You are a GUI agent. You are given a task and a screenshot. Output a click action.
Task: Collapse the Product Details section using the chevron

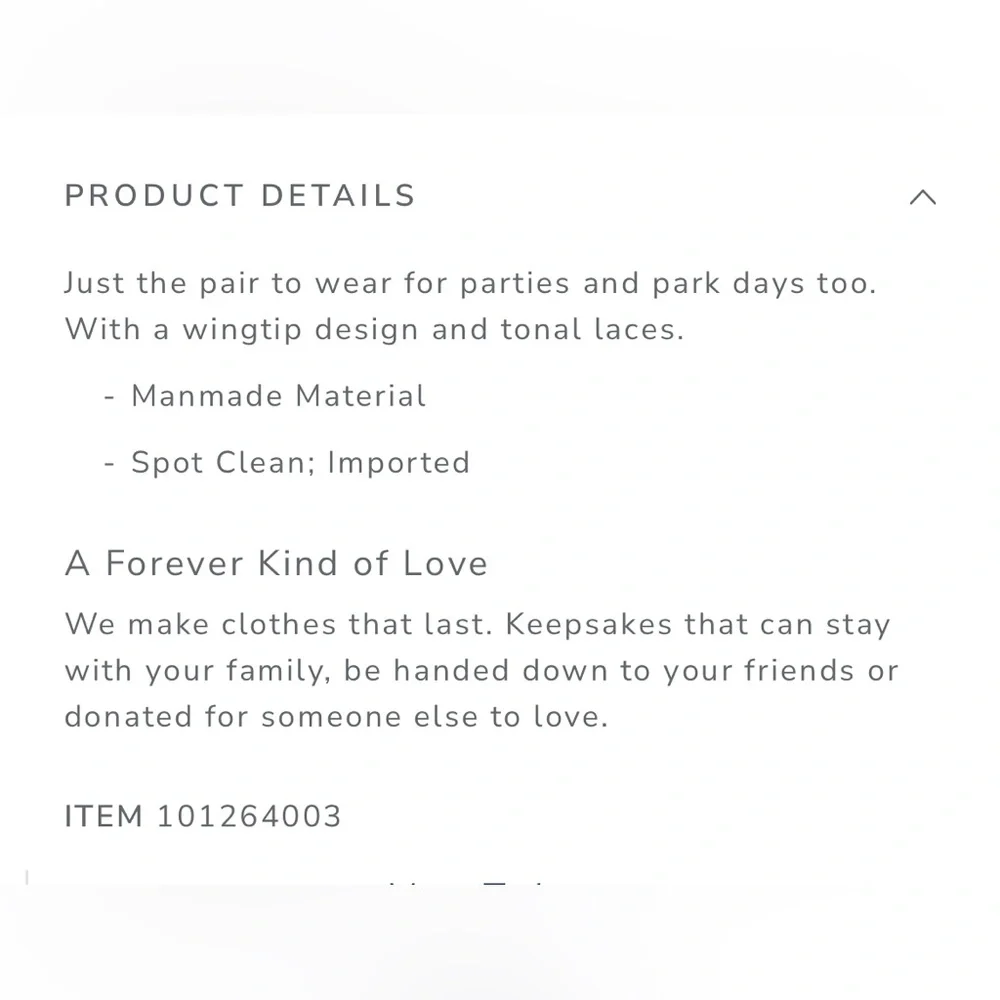923,197
